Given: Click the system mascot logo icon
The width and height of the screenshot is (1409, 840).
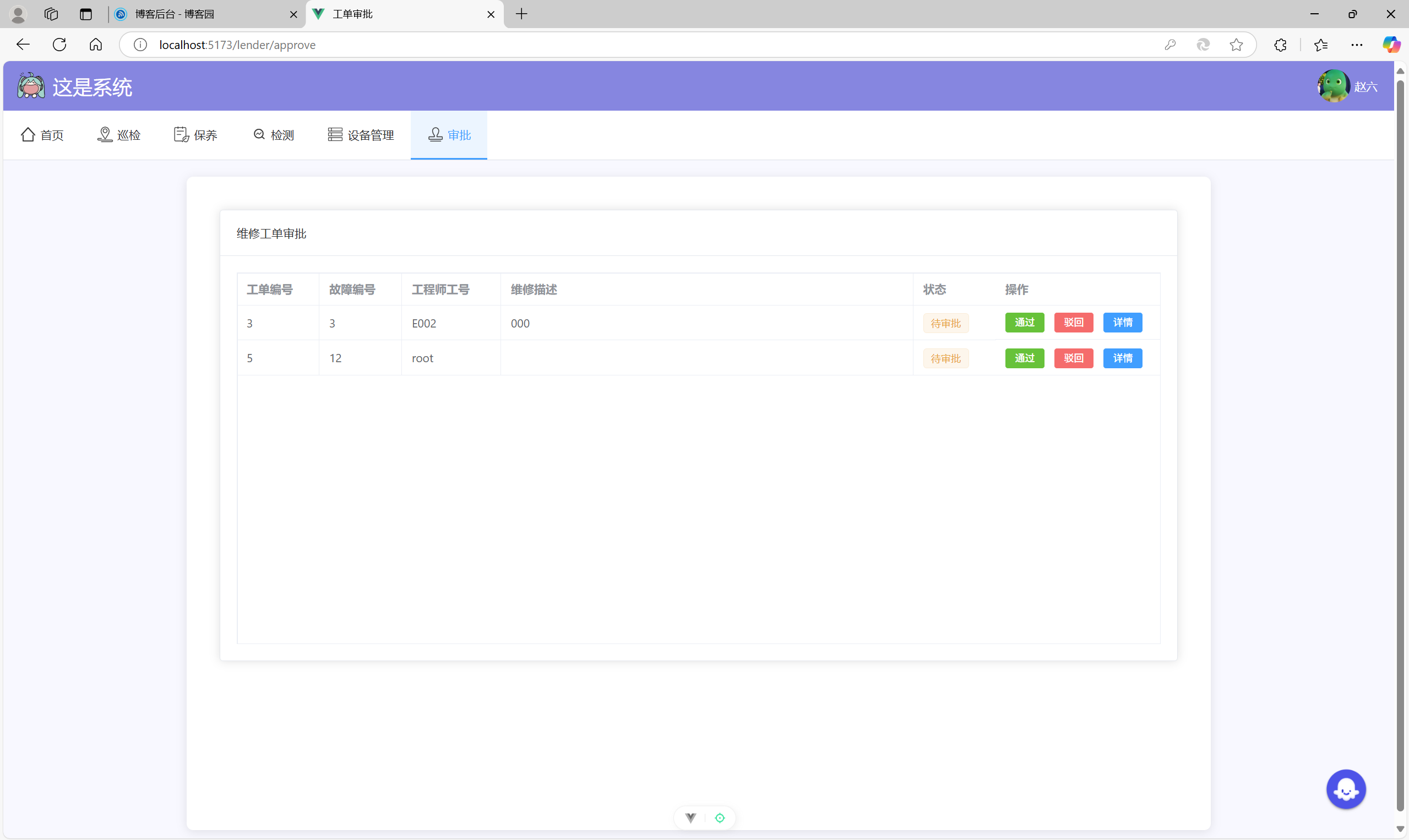Looking at the screenshot, I should [31, 86].
